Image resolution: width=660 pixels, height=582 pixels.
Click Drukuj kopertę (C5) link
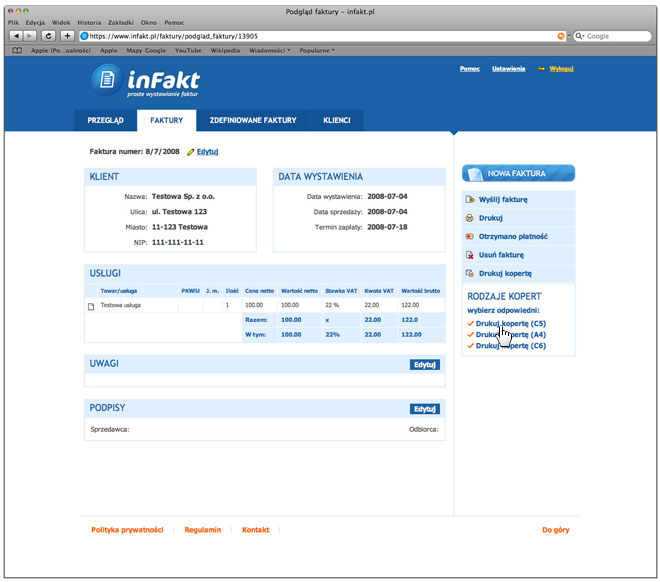click(x=511, y=324)
